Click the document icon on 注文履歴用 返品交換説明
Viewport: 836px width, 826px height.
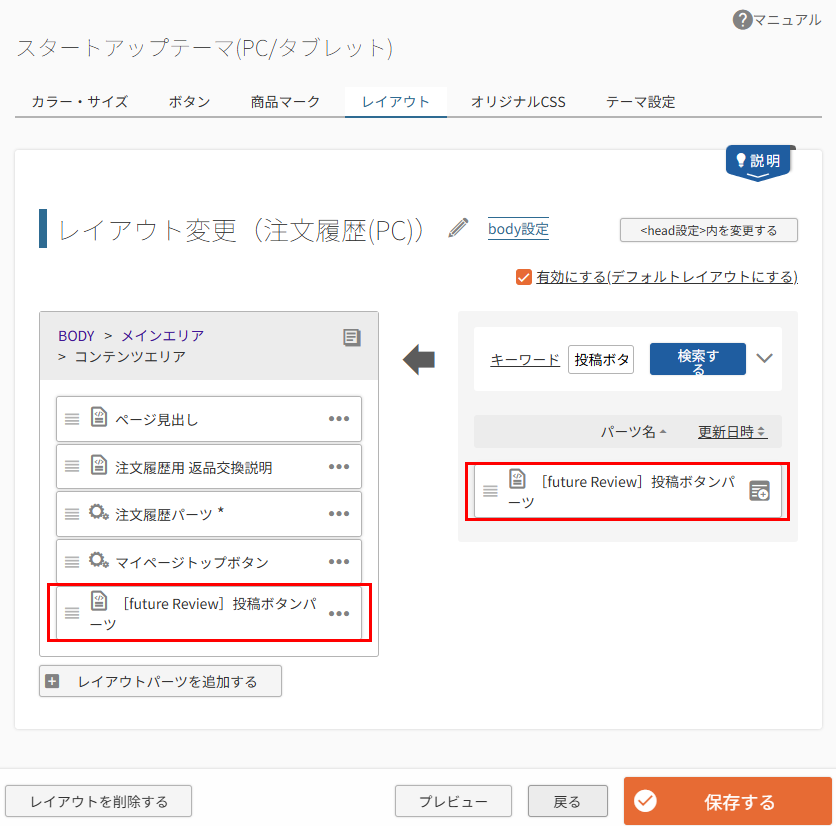pyautogui.click(x=97, y=466)
